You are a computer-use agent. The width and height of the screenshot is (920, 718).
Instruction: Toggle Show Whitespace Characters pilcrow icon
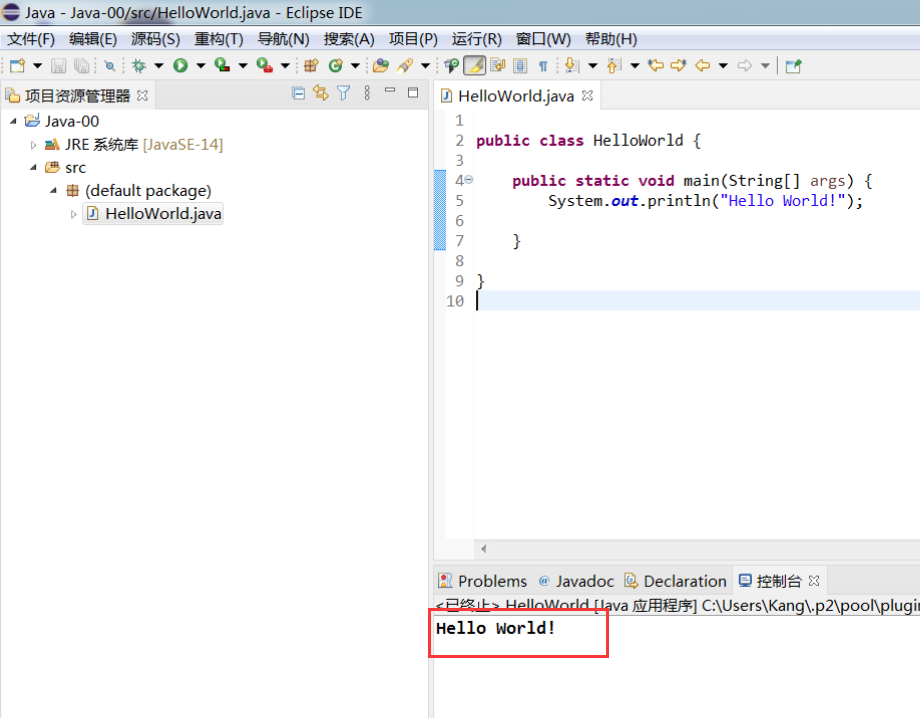(x=543, y=66)
